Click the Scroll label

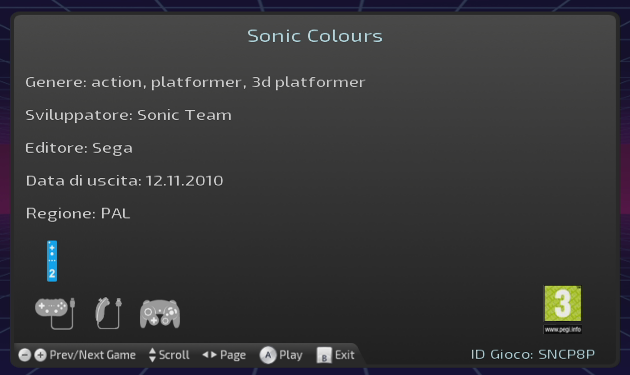(x=174, y=355)
